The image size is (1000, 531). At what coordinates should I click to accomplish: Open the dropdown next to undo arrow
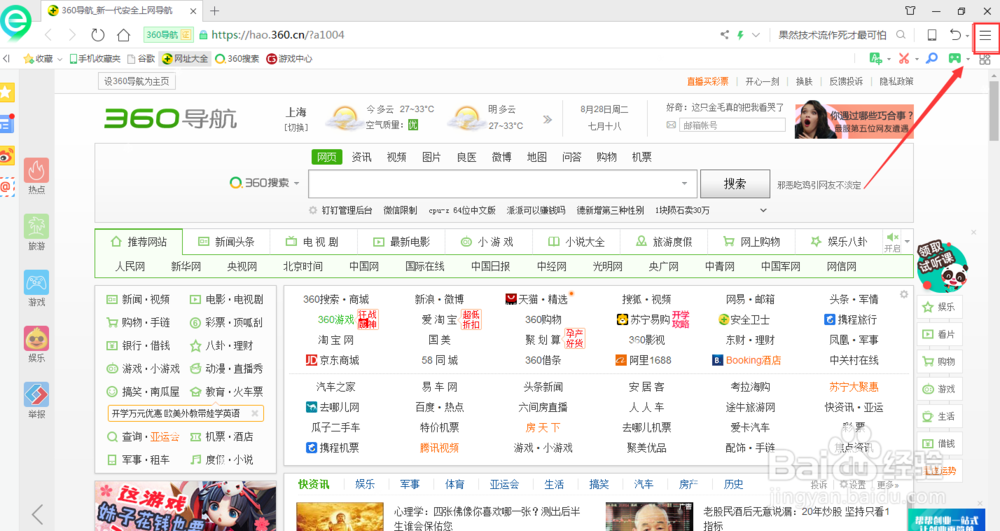tap(967, 35)
